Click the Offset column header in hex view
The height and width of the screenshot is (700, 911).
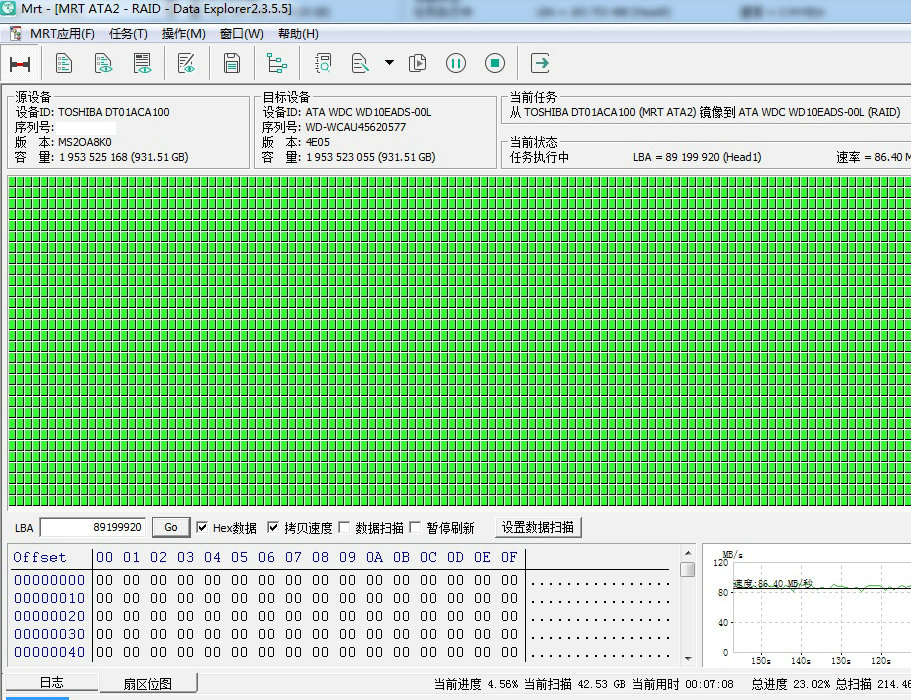coord(40,558)
